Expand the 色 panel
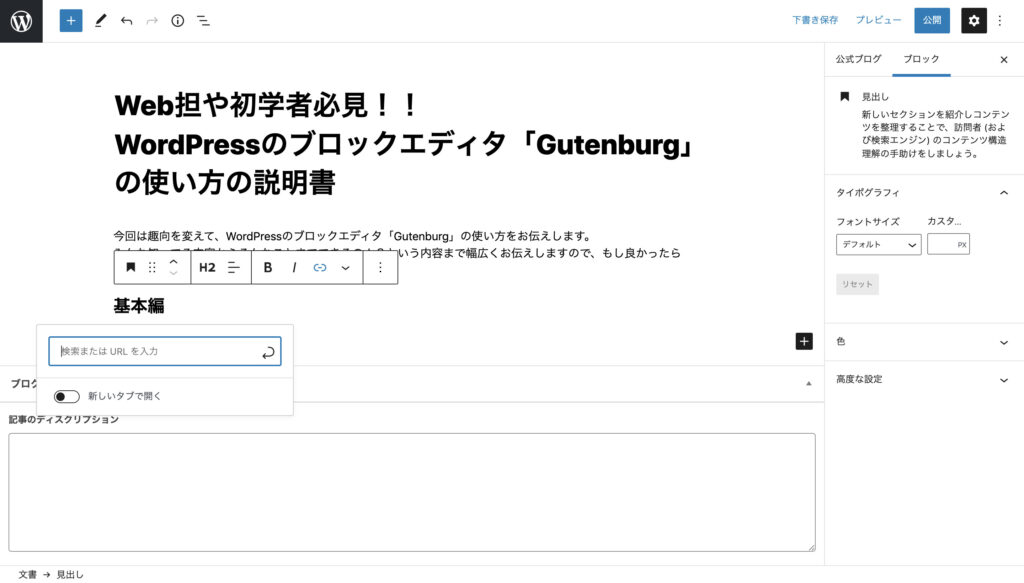 (x=923, y=341)
